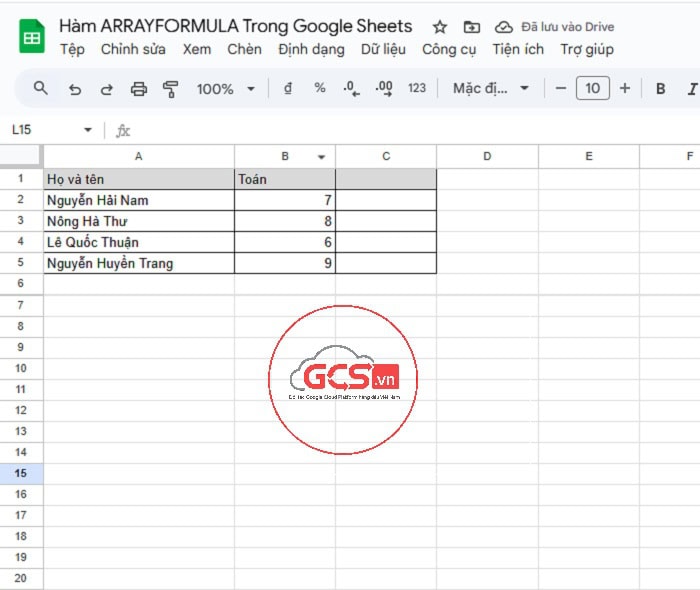Image resolution: width=700 pixels, height=590 pixels.
Task: Click the Undo arrow icon
Action: click(75, 89)
